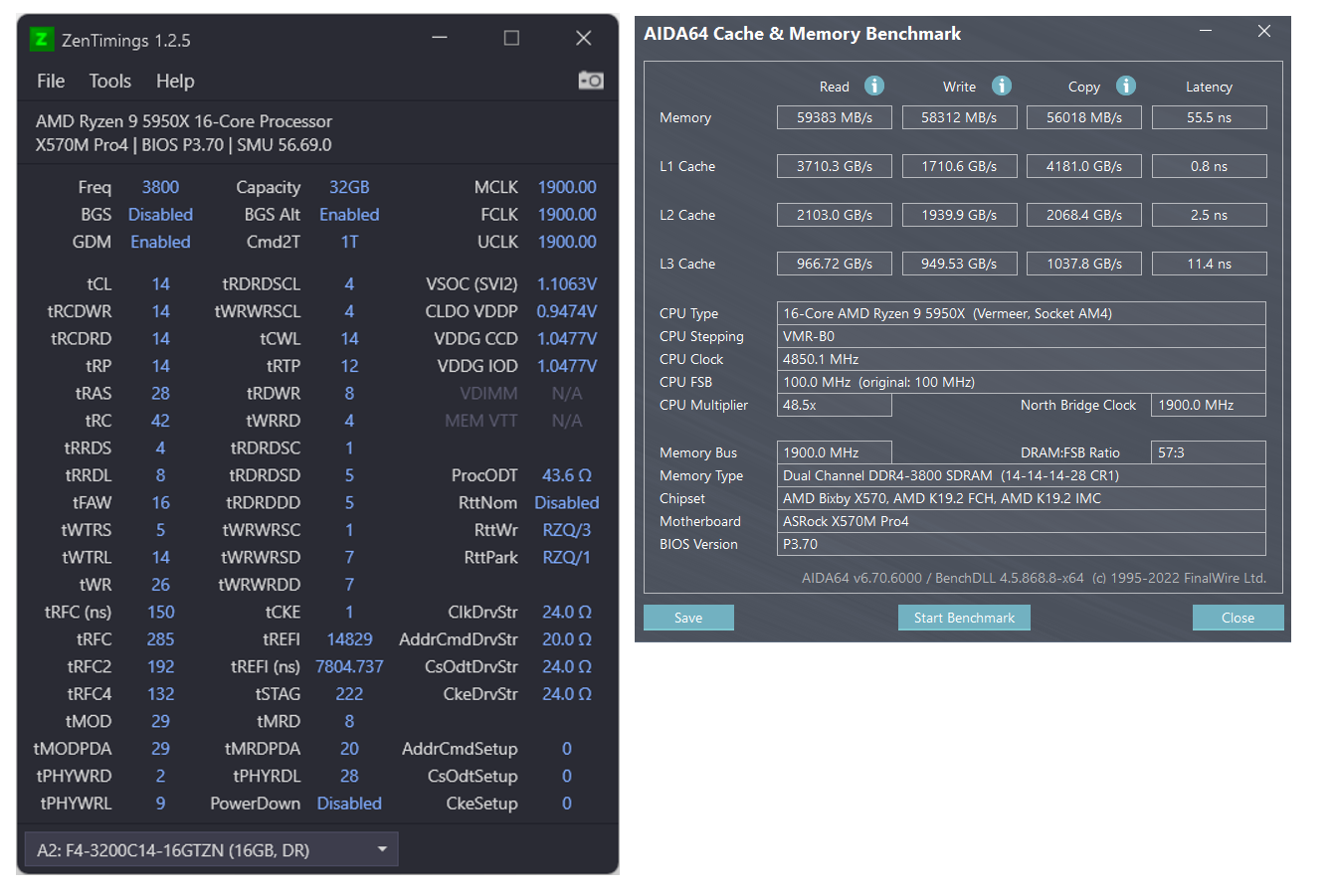Click PowerDown Disabled value
This screenshot has width=1334, height=896.
point(349,804)
